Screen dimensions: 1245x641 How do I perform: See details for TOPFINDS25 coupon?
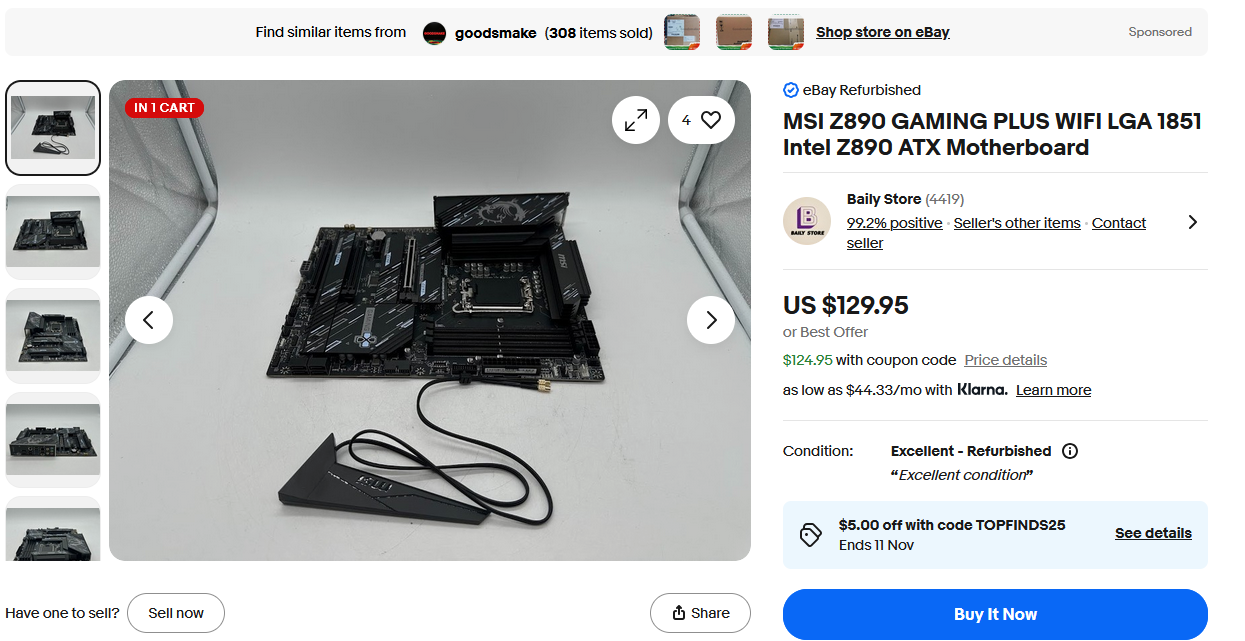[x=1154, y=533]
